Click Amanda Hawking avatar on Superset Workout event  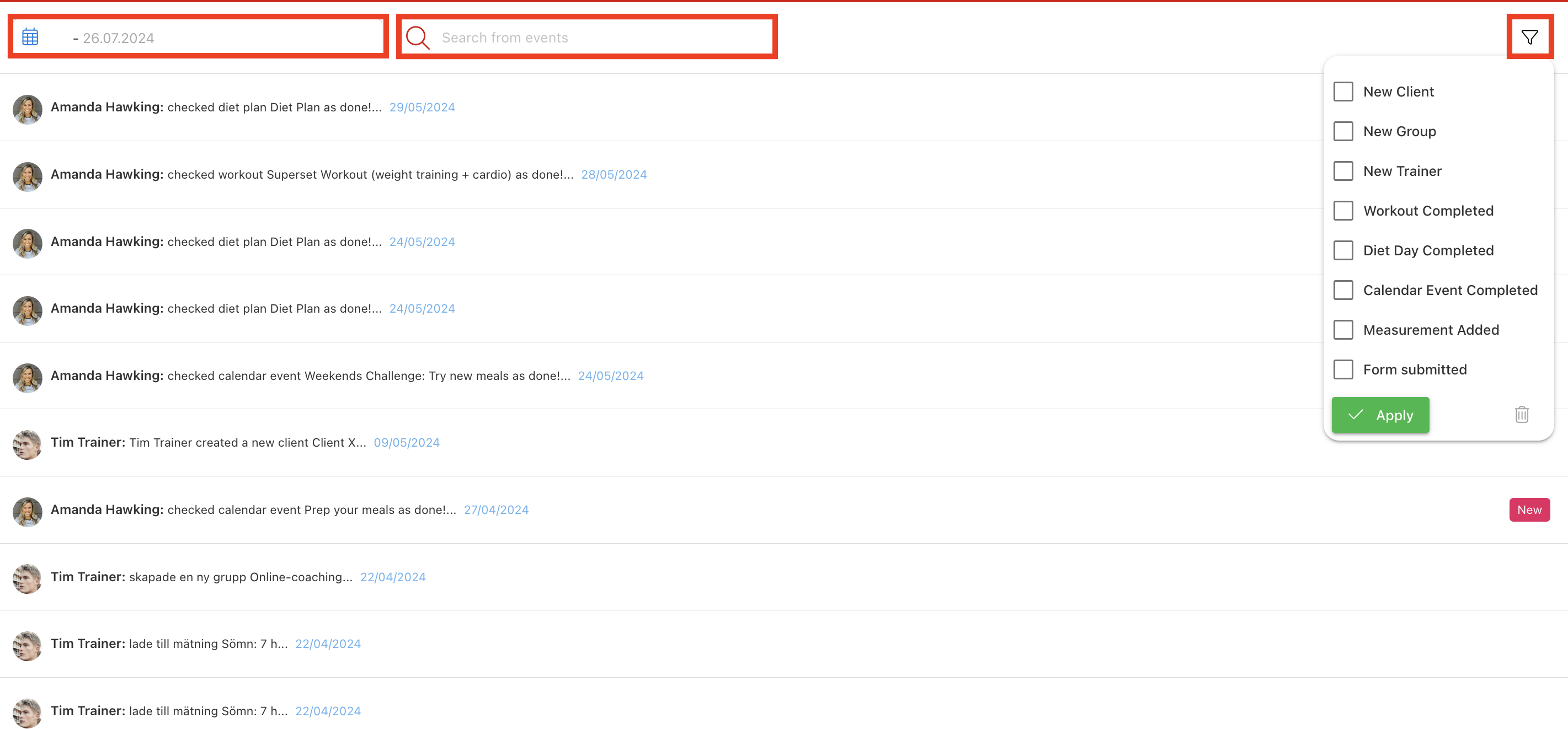pos(28,176)
